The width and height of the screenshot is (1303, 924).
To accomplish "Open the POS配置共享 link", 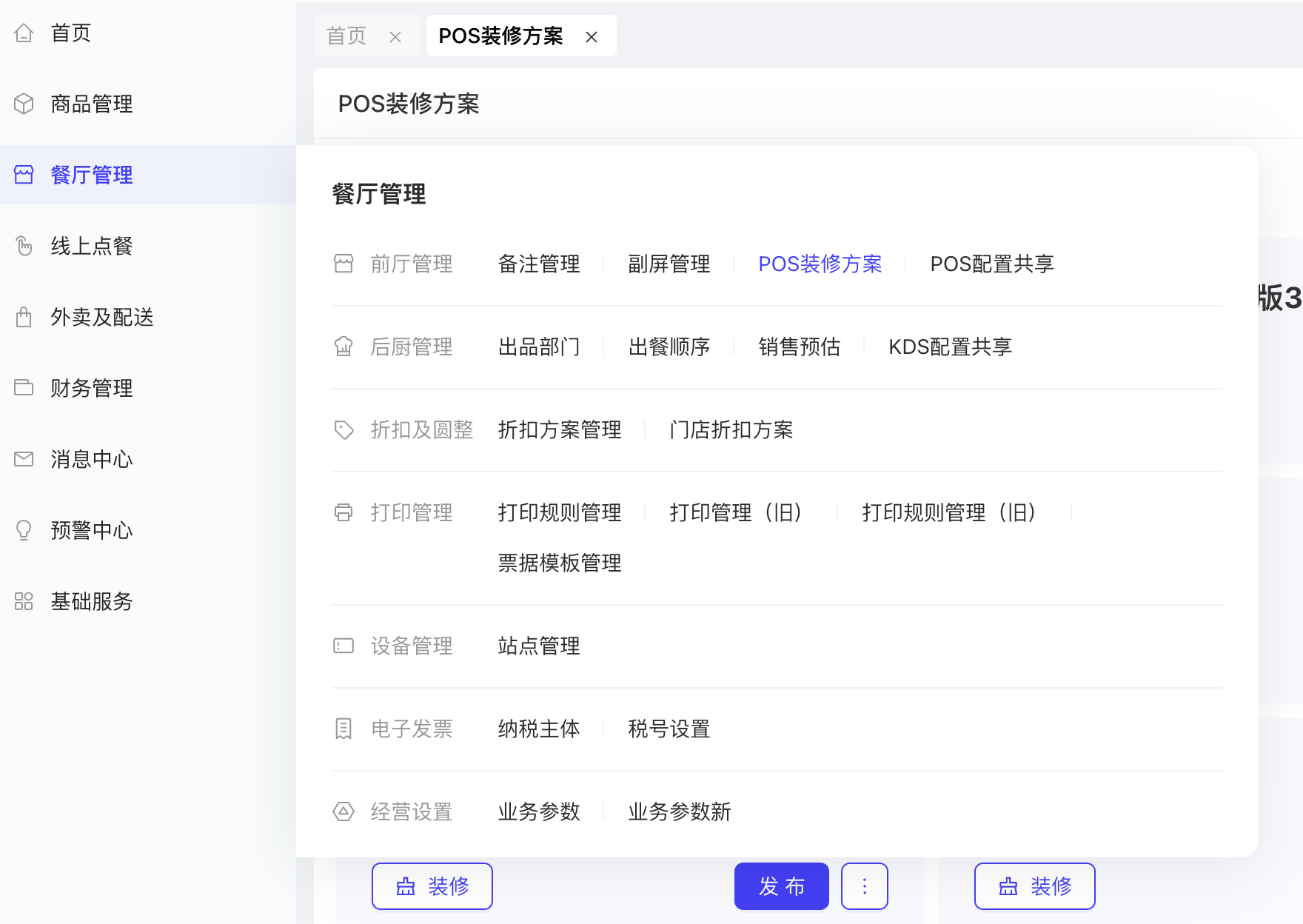I will point(991,264).
